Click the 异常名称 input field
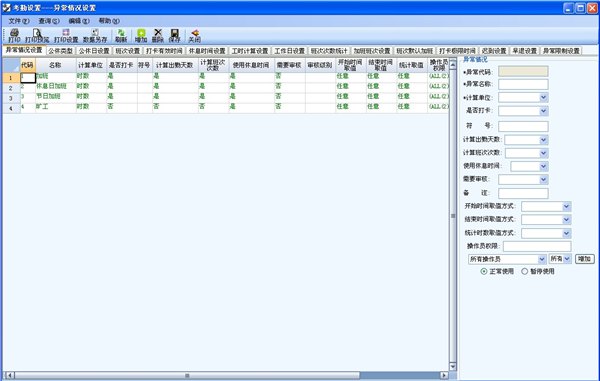The width and height of the screenshot is (600, 381). 523,84
